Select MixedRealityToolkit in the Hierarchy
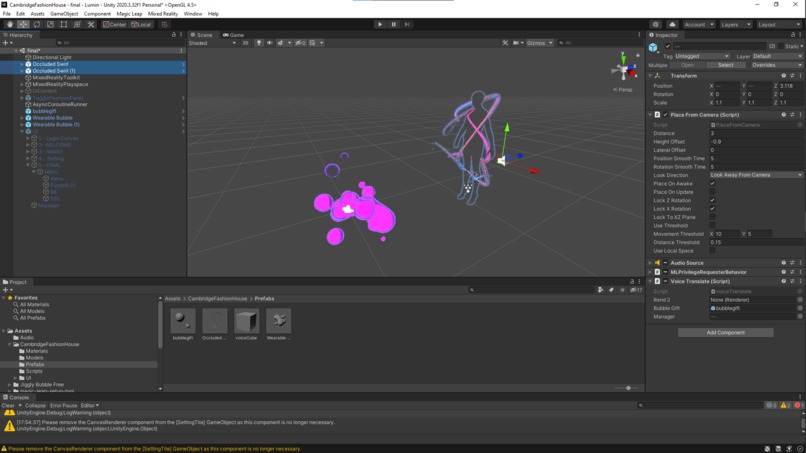The height and width of the screenshot is (453, 806). pos(56,77)
